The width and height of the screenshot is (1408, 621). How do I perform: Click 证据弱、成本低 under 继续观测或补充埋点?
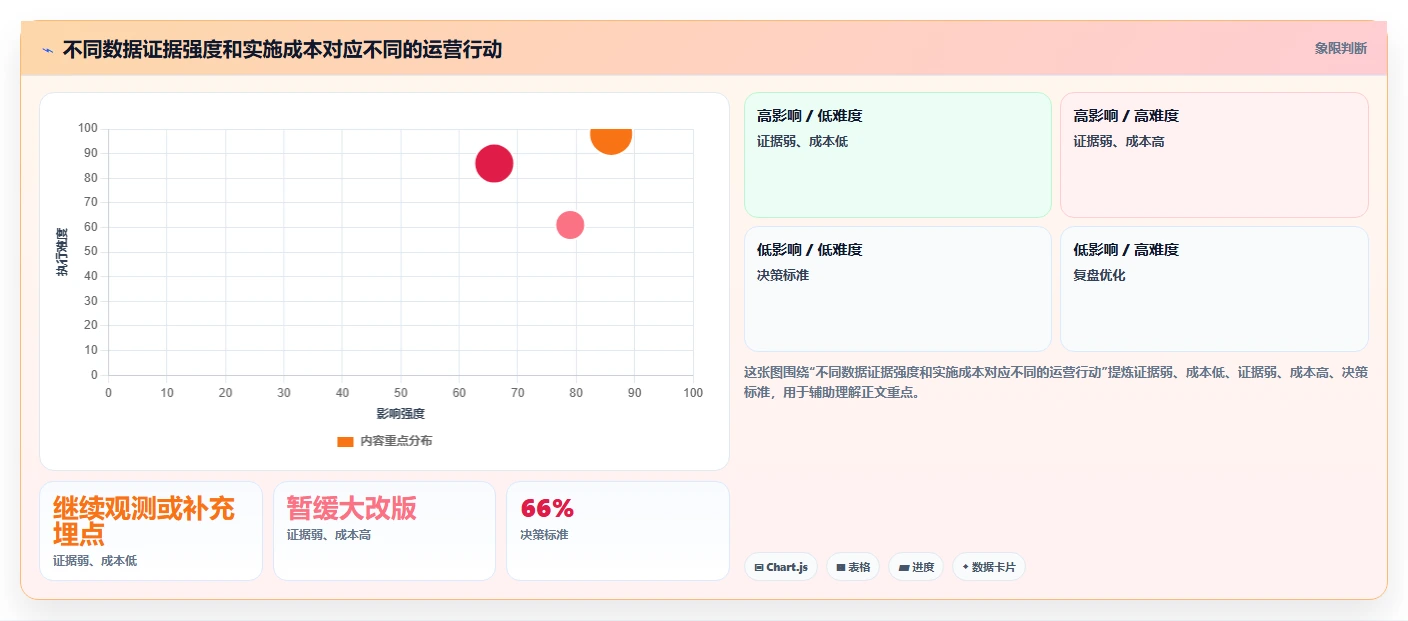pos(95,561)
